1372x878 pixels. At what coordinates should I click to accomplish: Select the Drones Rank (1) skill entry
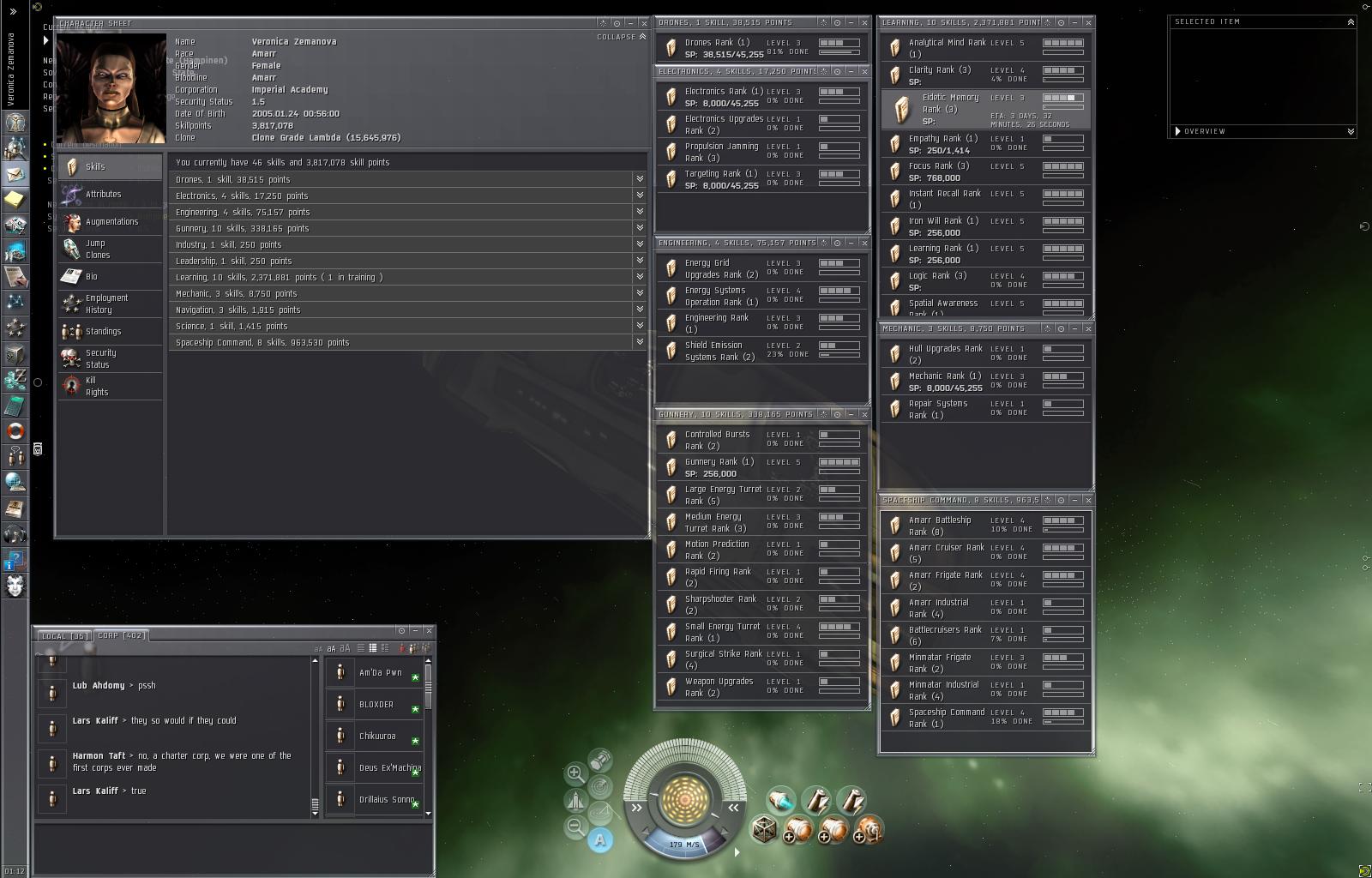[x=763, y=48]
